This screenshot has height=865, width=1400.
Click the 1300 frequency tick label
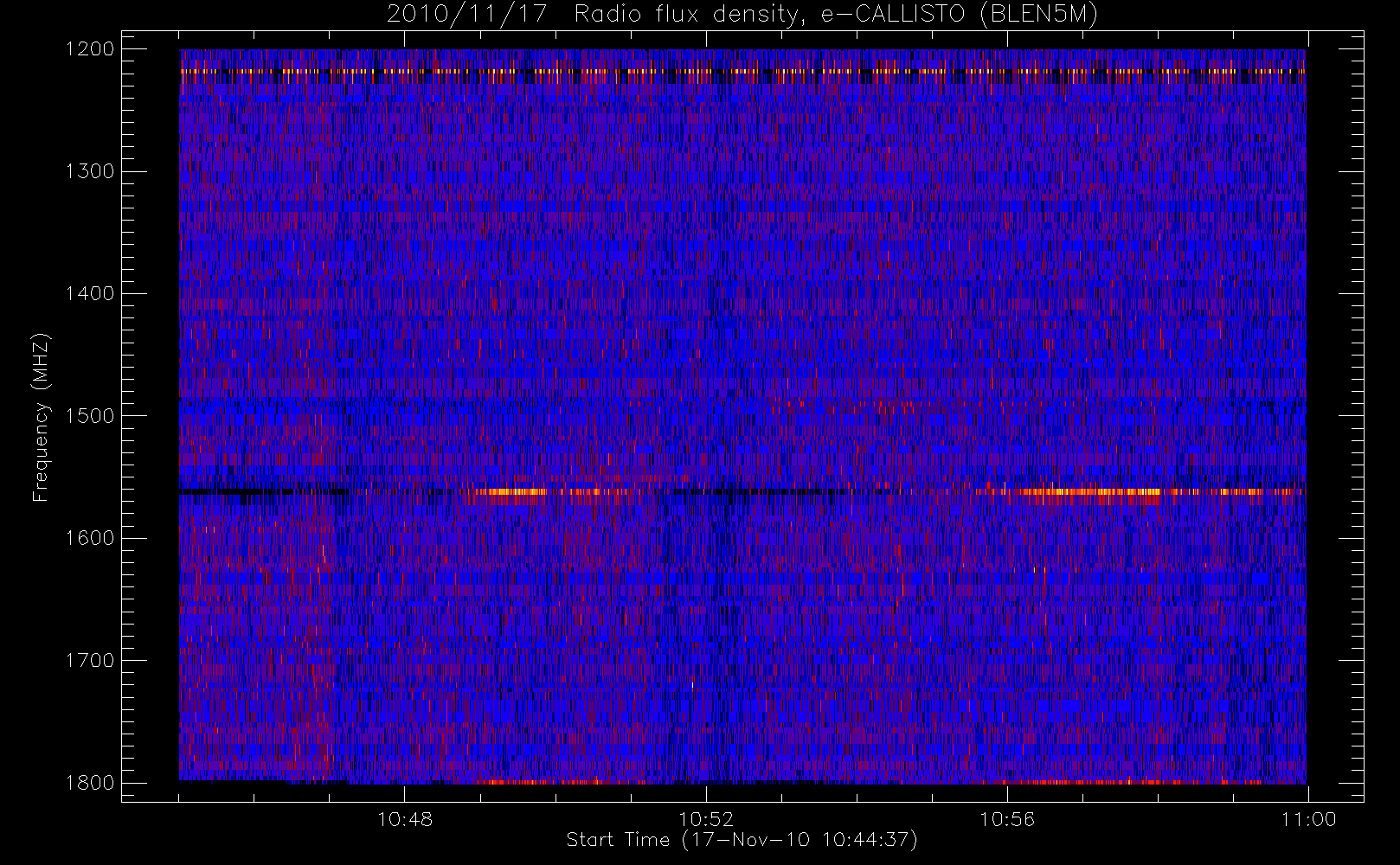pos(90,171)
